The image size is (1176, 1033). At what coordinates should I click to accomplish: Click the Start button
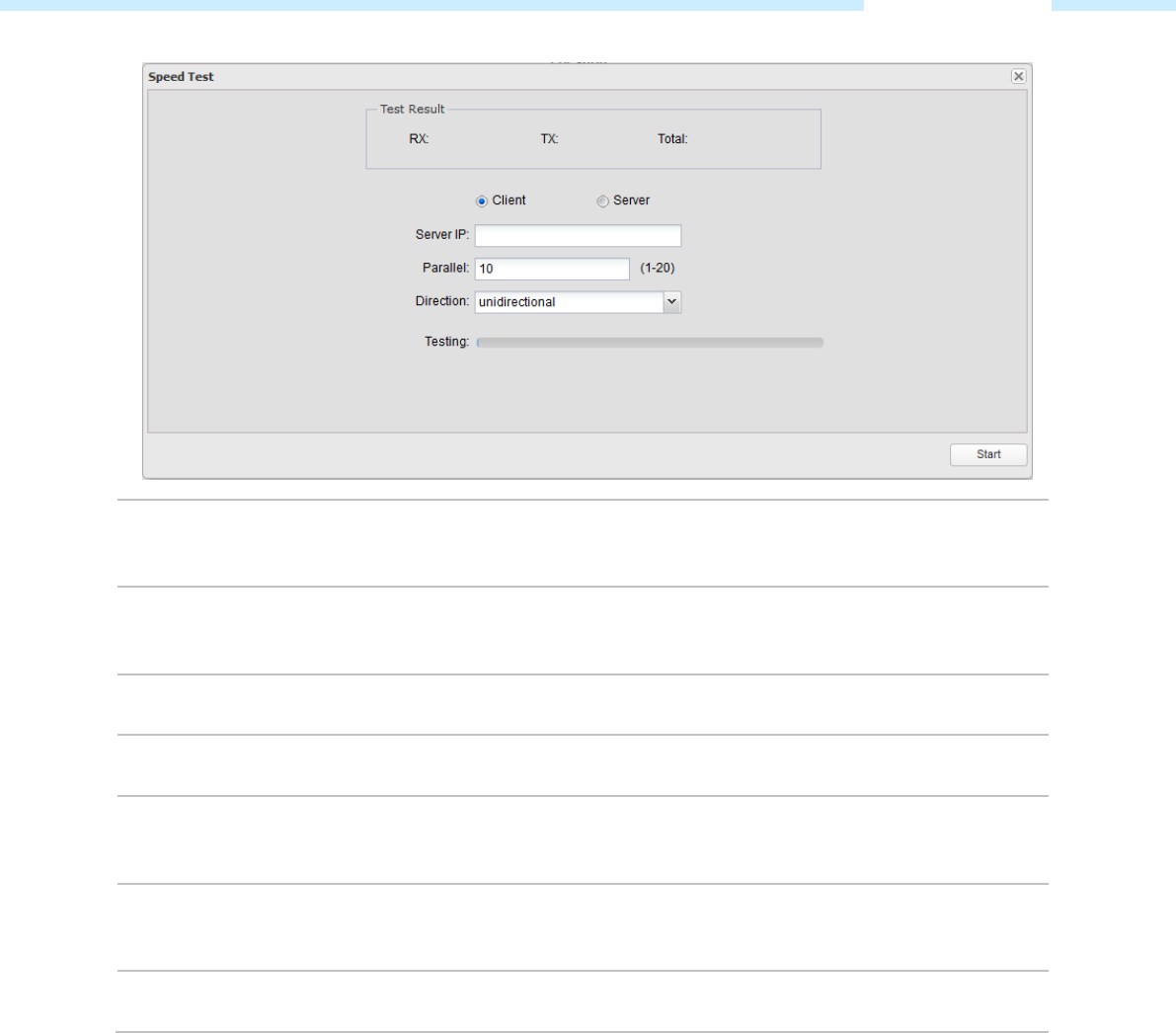(x=987, y=454)
